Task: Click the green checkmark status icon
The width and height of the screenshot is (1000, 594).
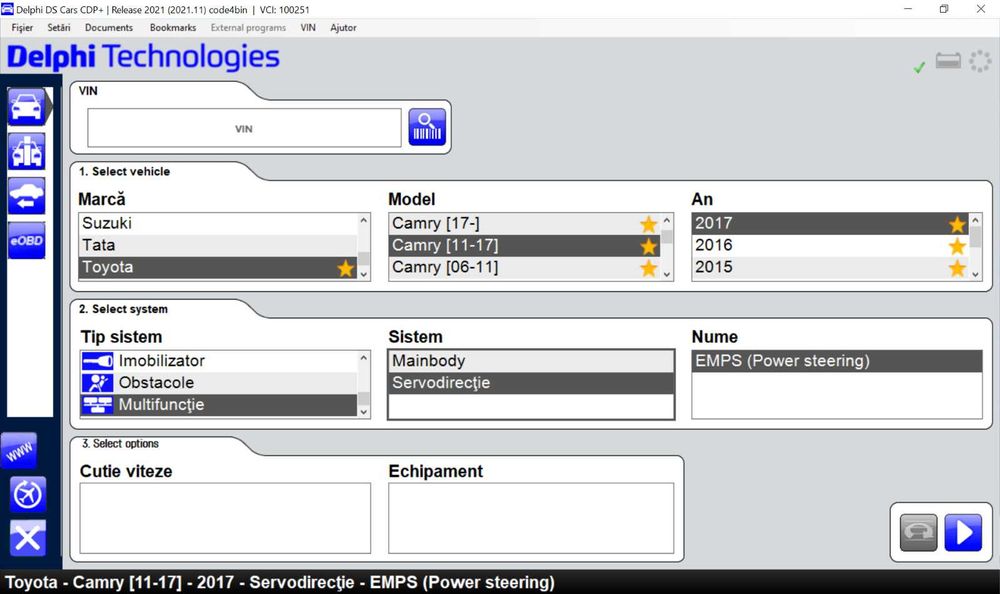Action: pyautogui.click(x=919, y=66)
